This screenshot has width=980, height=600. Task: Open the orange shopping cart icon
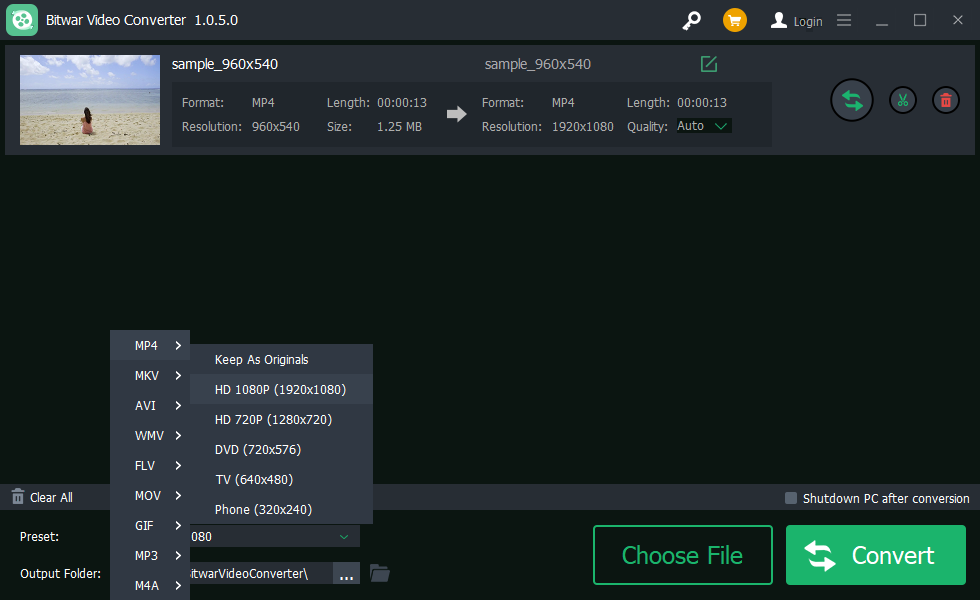tap(735, 21)
